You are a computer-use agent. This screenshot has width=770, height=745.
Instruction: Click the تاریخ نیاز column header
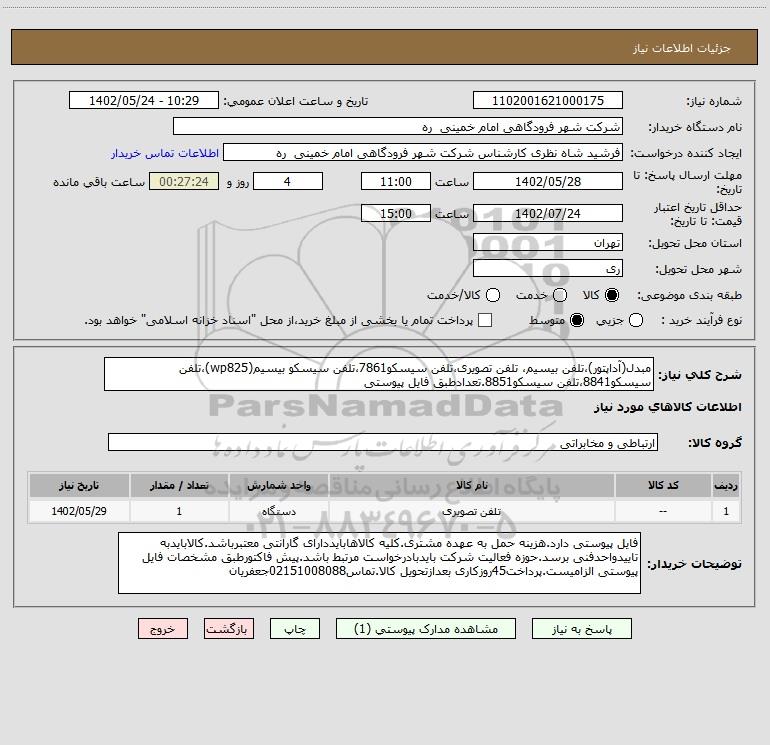pos(79,485)
